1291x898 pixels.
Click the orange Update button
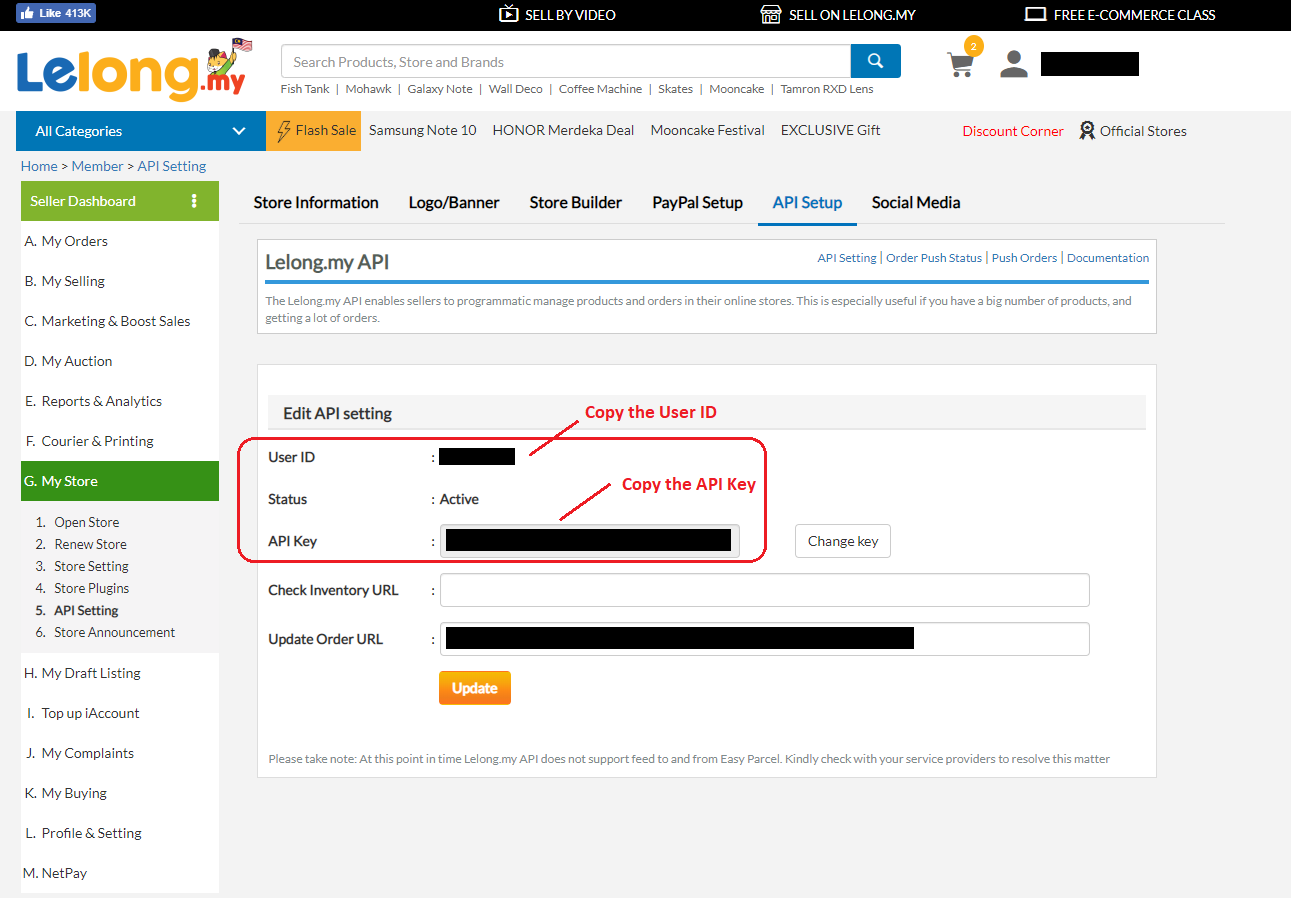point(474,688)
